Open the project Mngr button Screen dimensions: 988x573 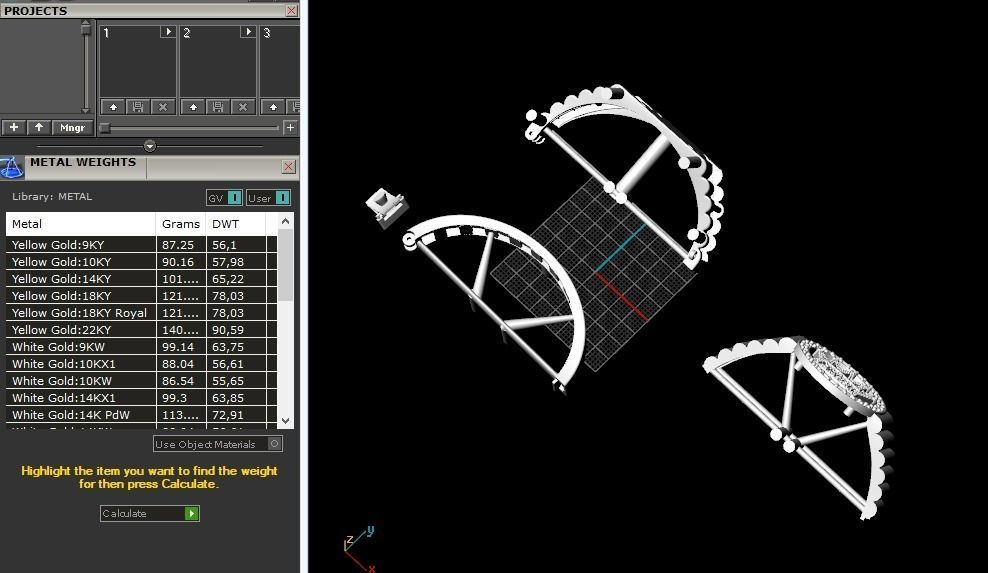pos(72,127)
